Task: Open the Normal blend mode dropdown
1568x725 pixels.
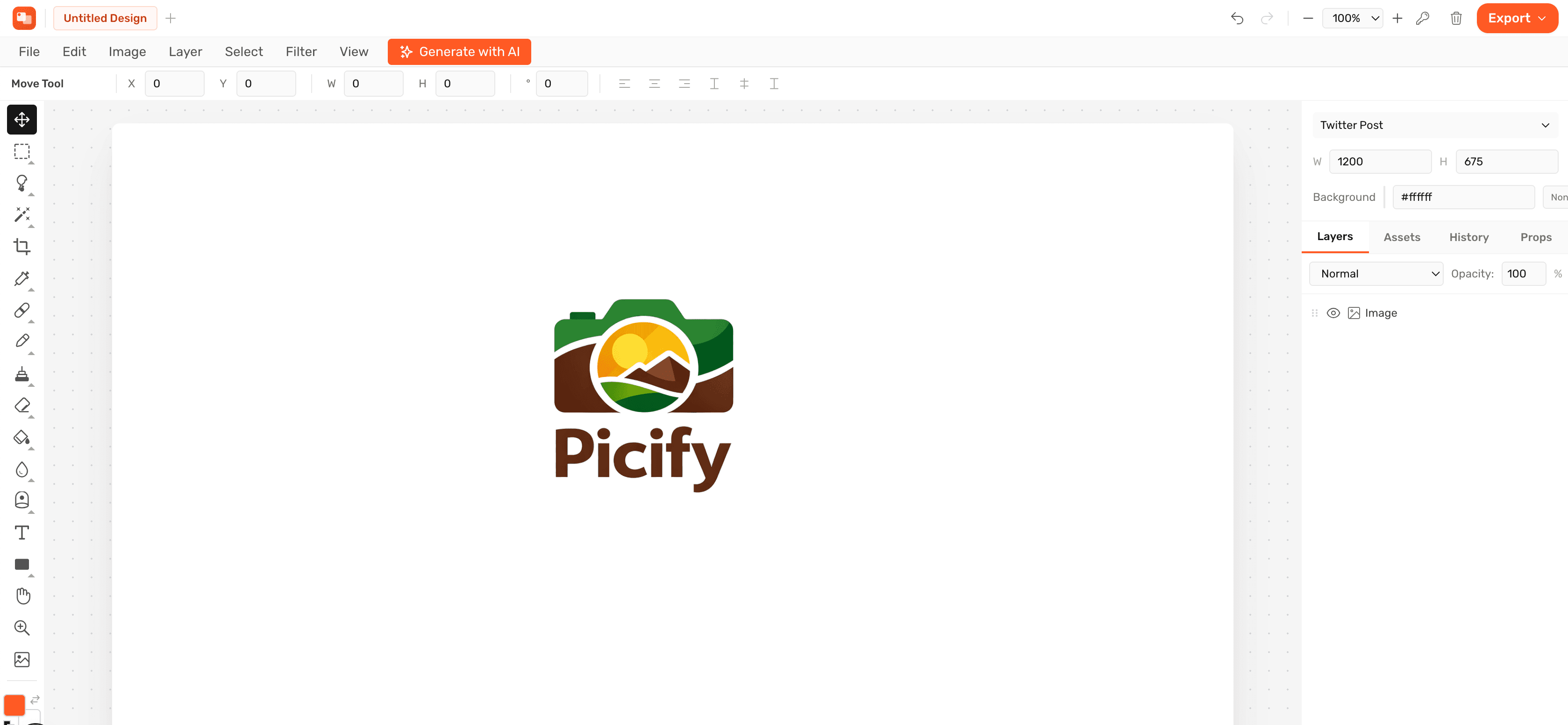Action: tap(1376, 274)
